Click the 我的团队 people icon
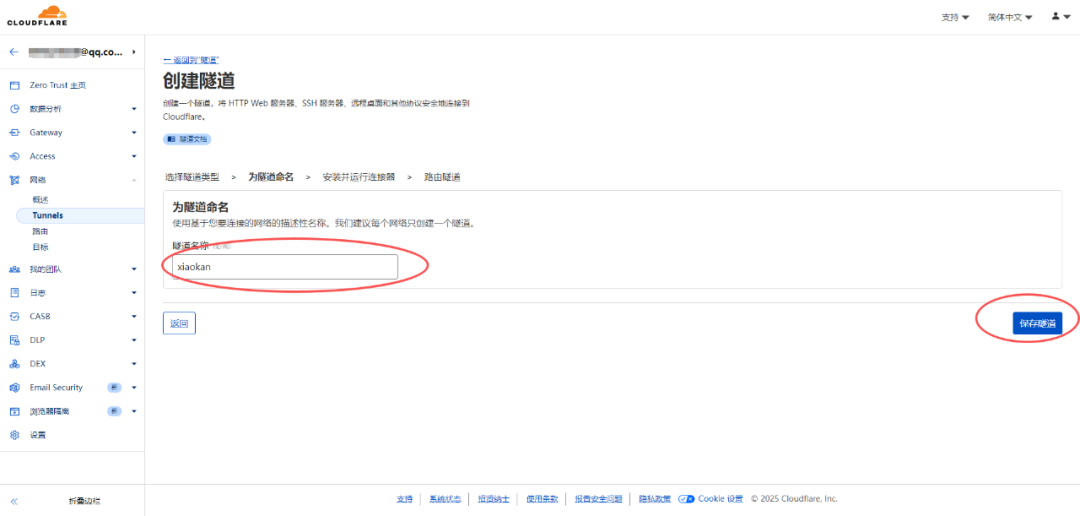Image resolution: width=1080 pixels, height=516 pixels. pyautogui.click(x=14, y=269)
